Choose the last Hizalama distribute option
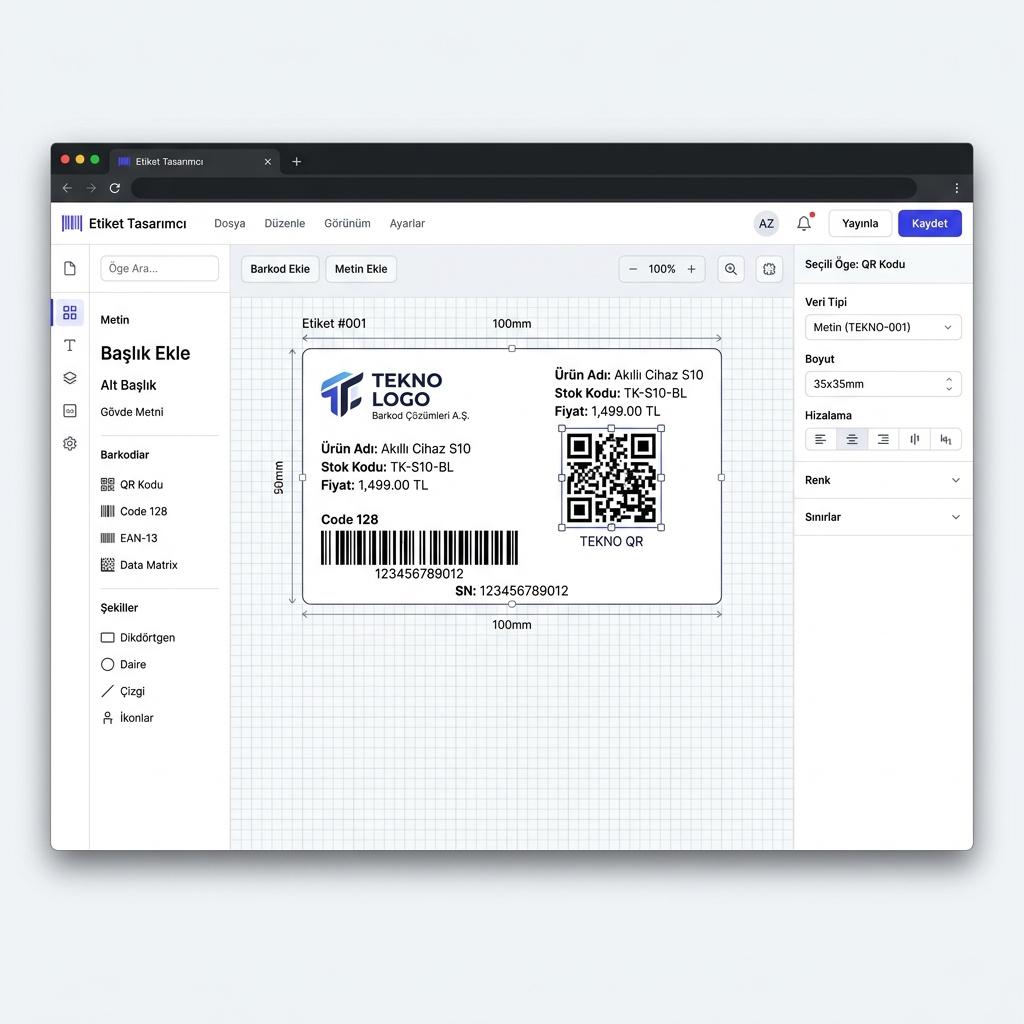This screenshot has height=1024, width=1024. (x=946, y=440)
